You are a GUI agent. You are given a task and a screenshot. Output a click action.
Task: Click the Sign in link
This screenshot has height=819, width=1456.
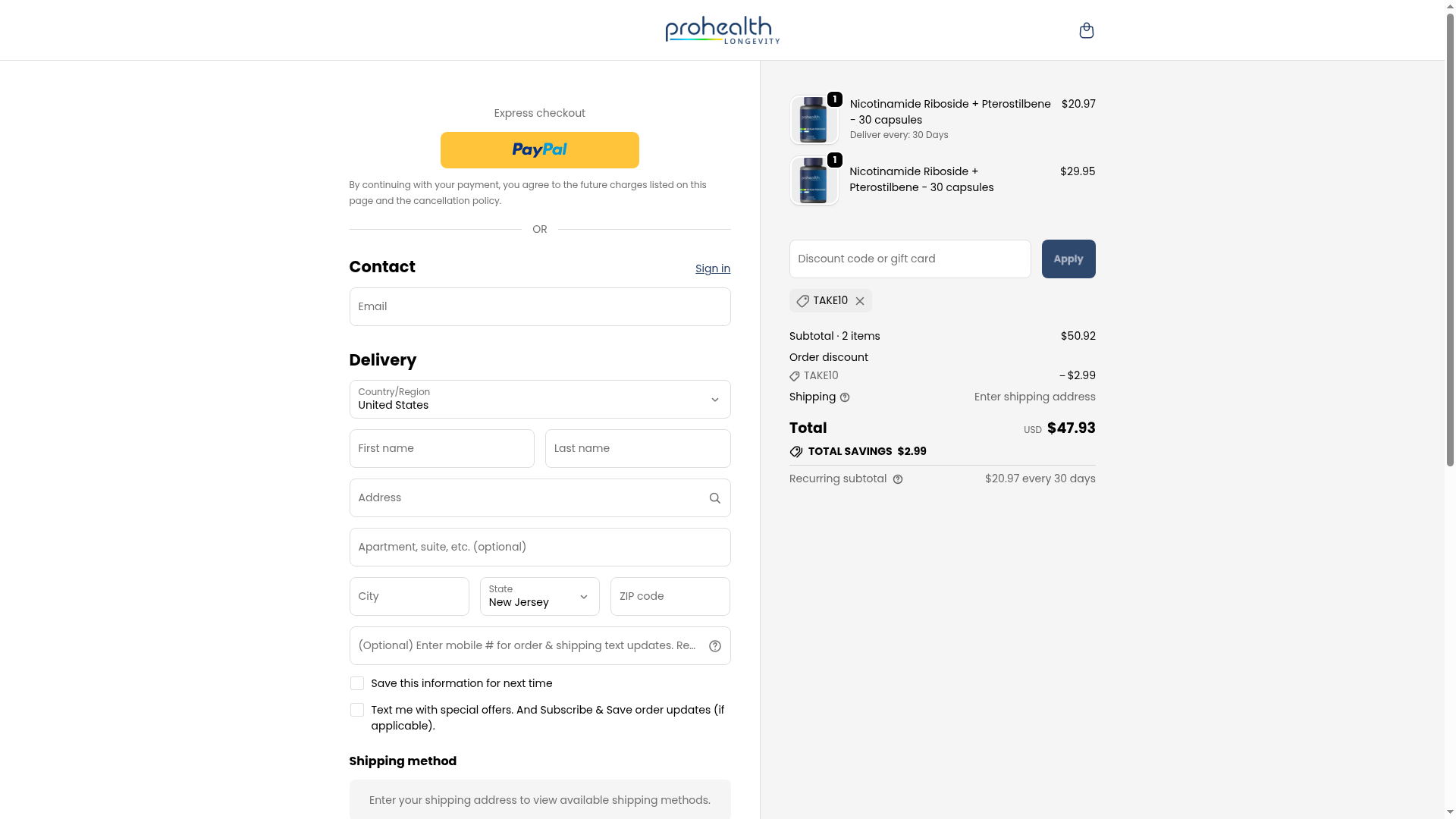coord(712,268)
